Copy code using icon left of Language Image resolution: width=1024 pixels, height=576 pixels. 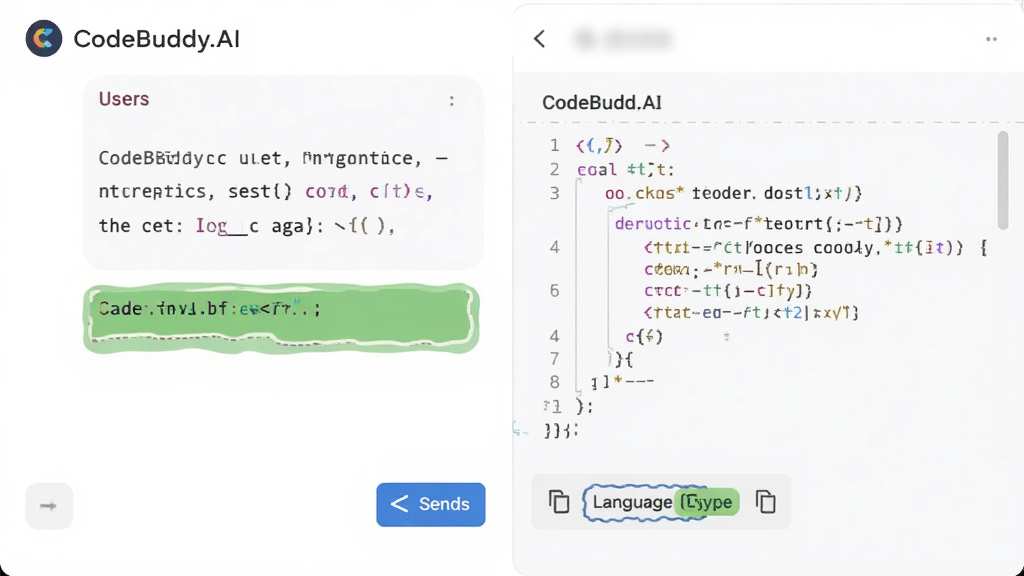(x=559, y=502)
